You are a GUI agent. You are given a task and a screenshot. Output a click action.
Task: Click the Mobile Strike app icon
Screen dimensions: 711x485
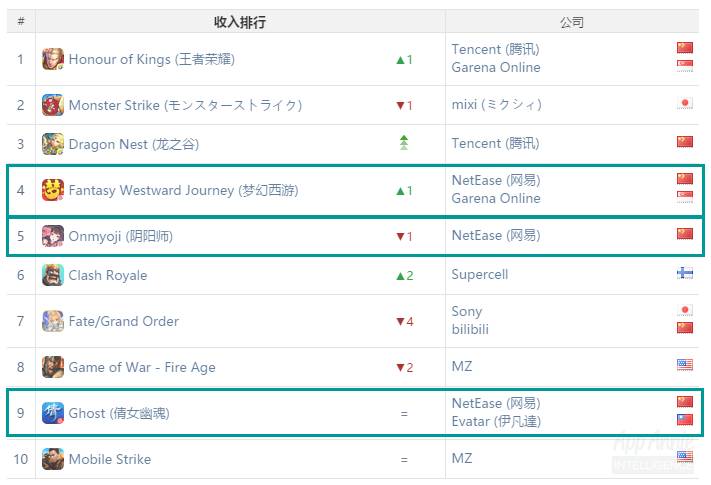tap(53, 459)
